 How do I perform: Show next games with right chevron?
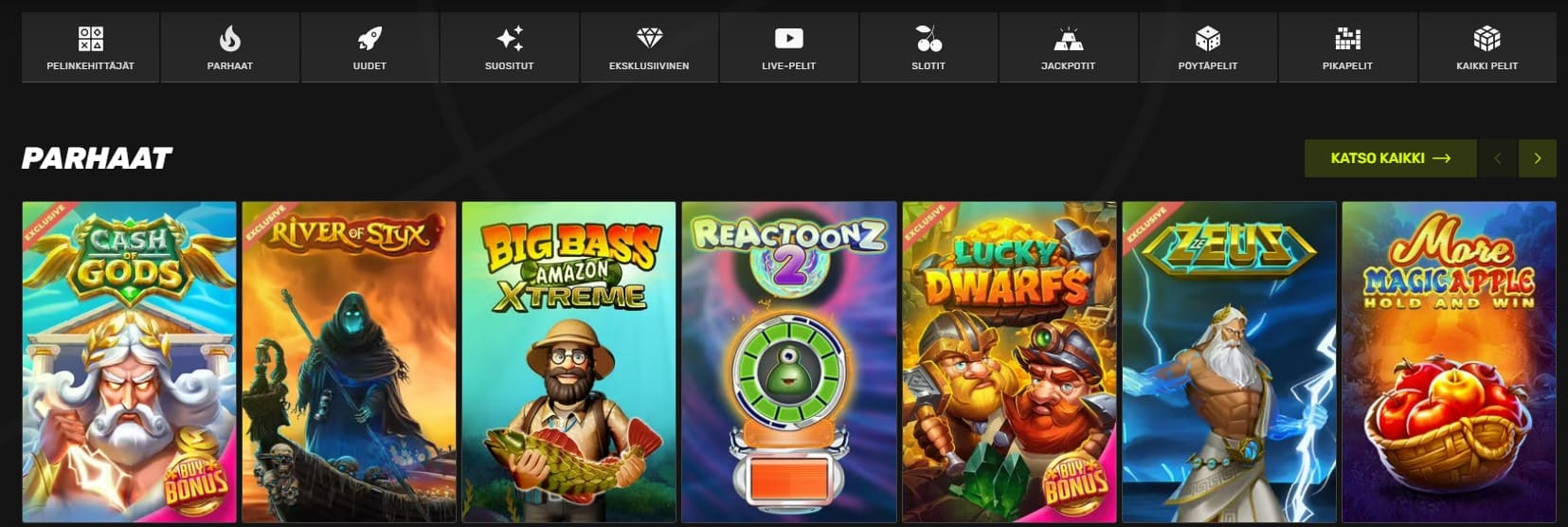pyautogui.click(x=1538, y=158)
